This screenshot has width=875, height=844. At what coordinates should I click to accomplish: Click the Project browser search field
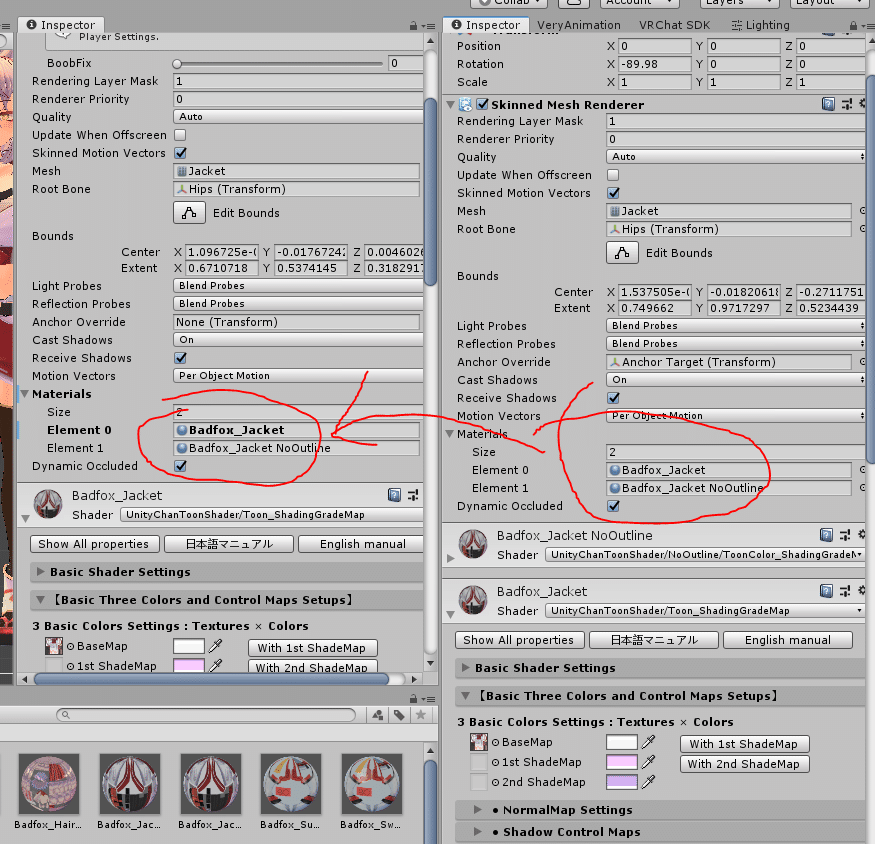pos(206,714)
